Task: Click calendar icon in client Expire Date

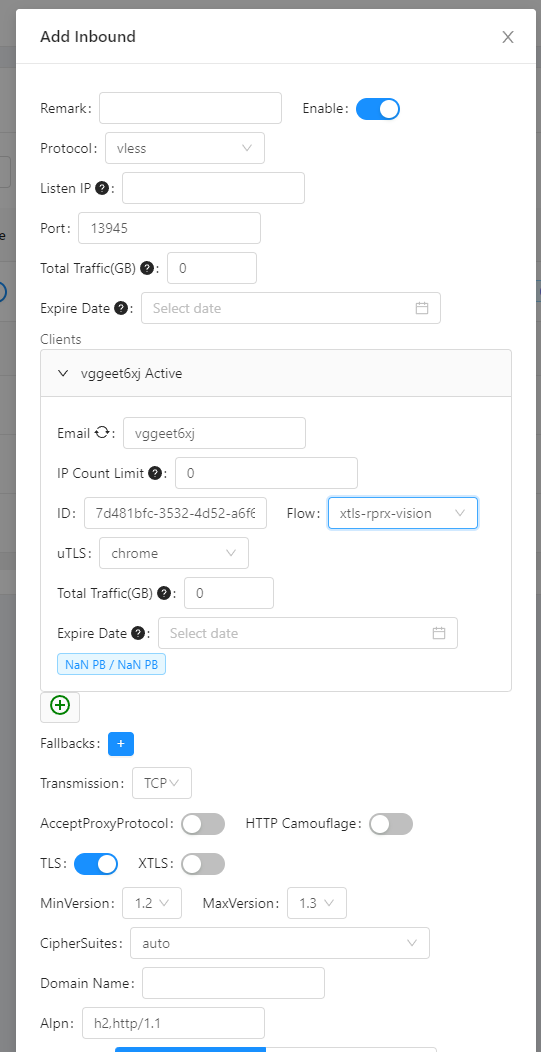Action: tap(439, 633)
